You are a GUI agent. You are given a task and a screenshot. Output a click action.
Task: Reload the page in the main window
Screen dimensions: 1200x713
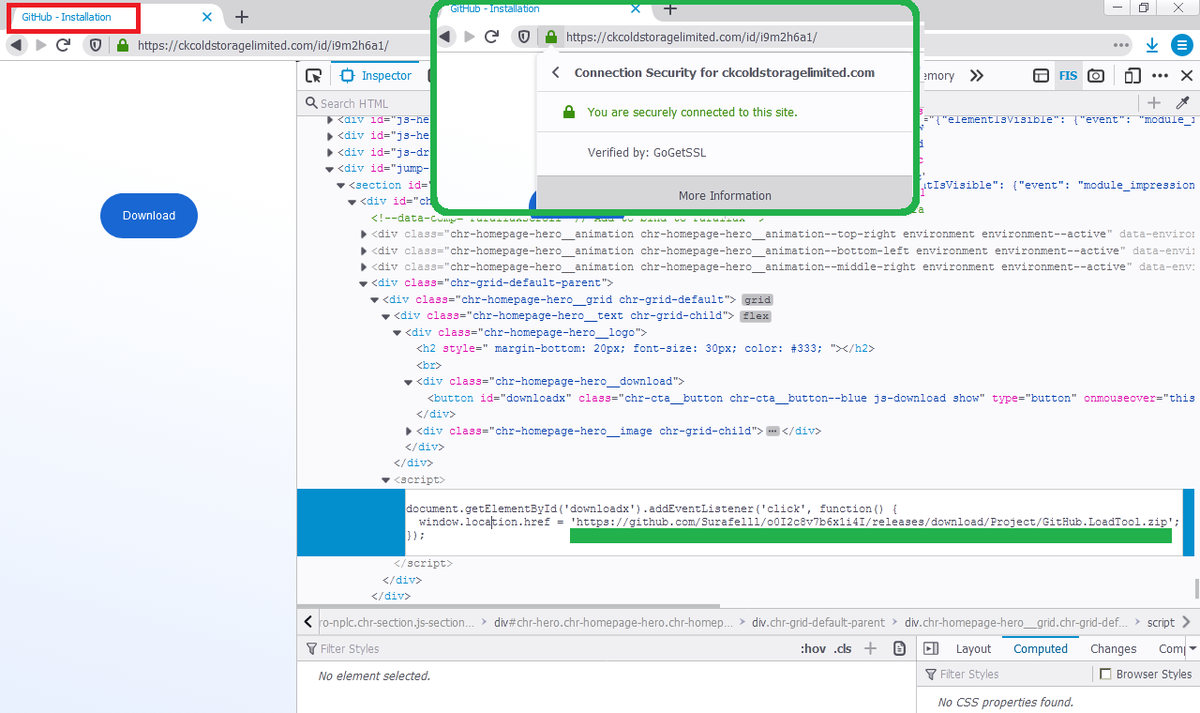pos(63,45)
